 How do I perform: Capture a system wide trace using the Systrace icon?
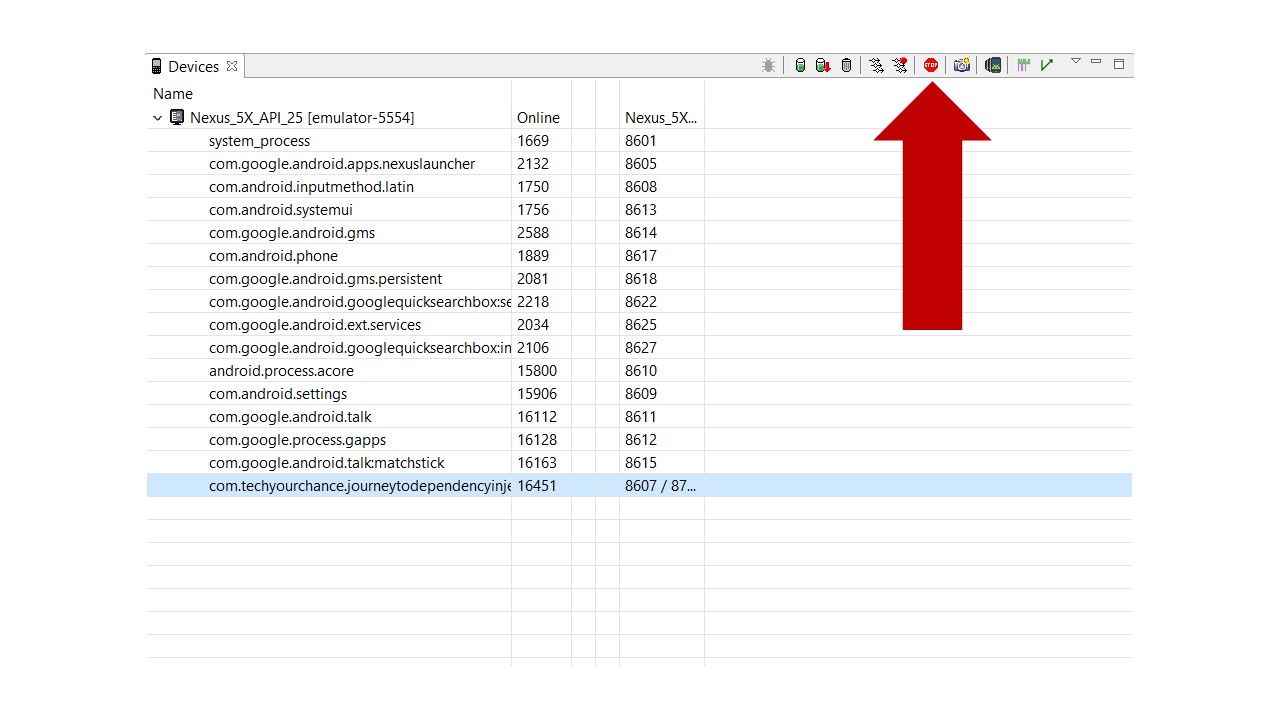pos(1023,65)
